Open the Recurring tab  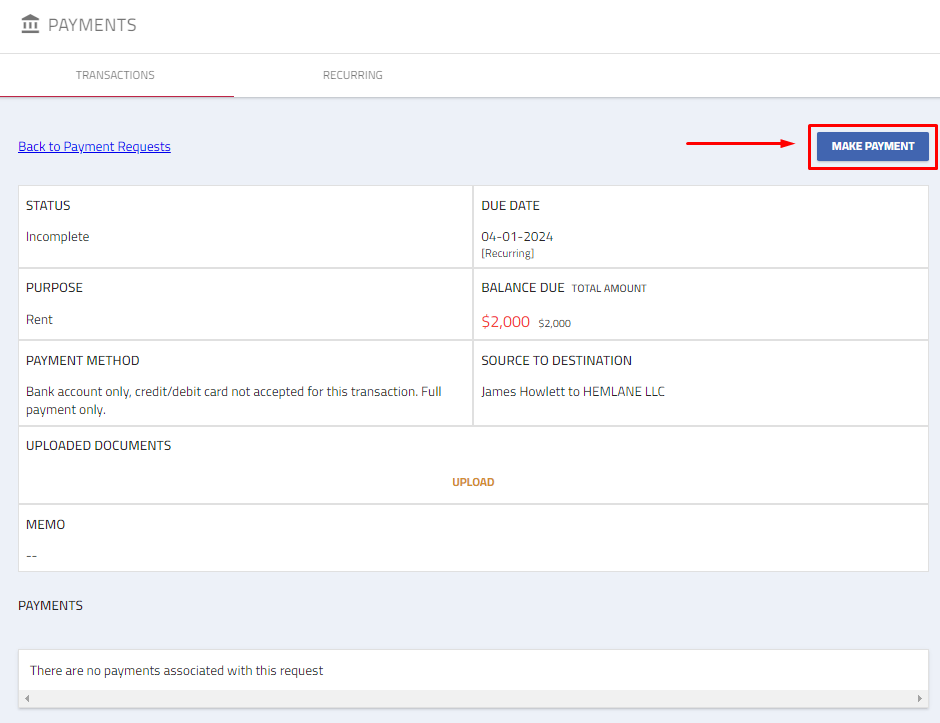[352, 75]
